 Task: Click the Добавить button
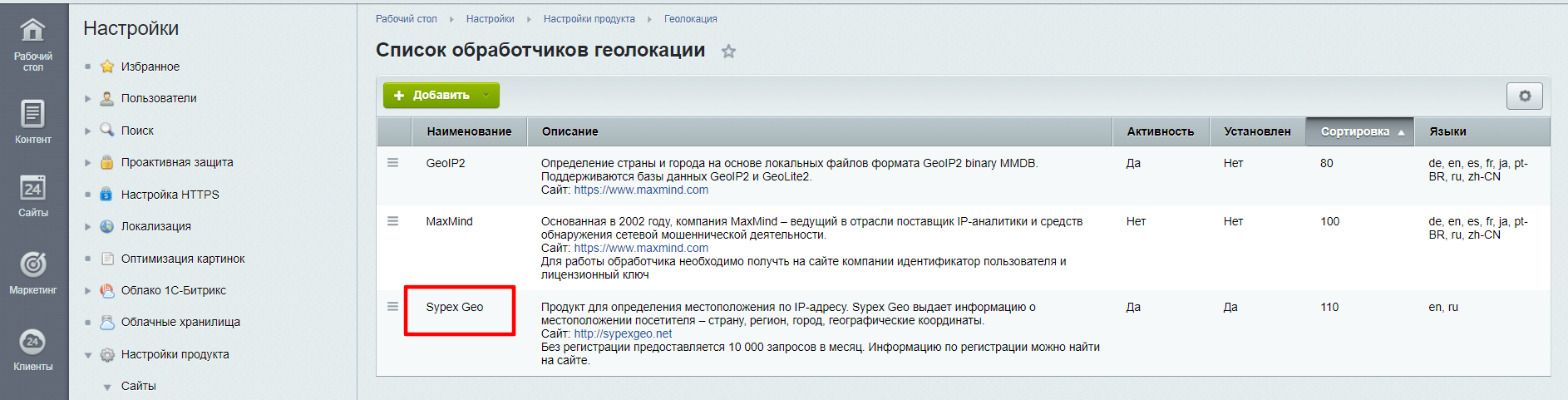point(432,96)
